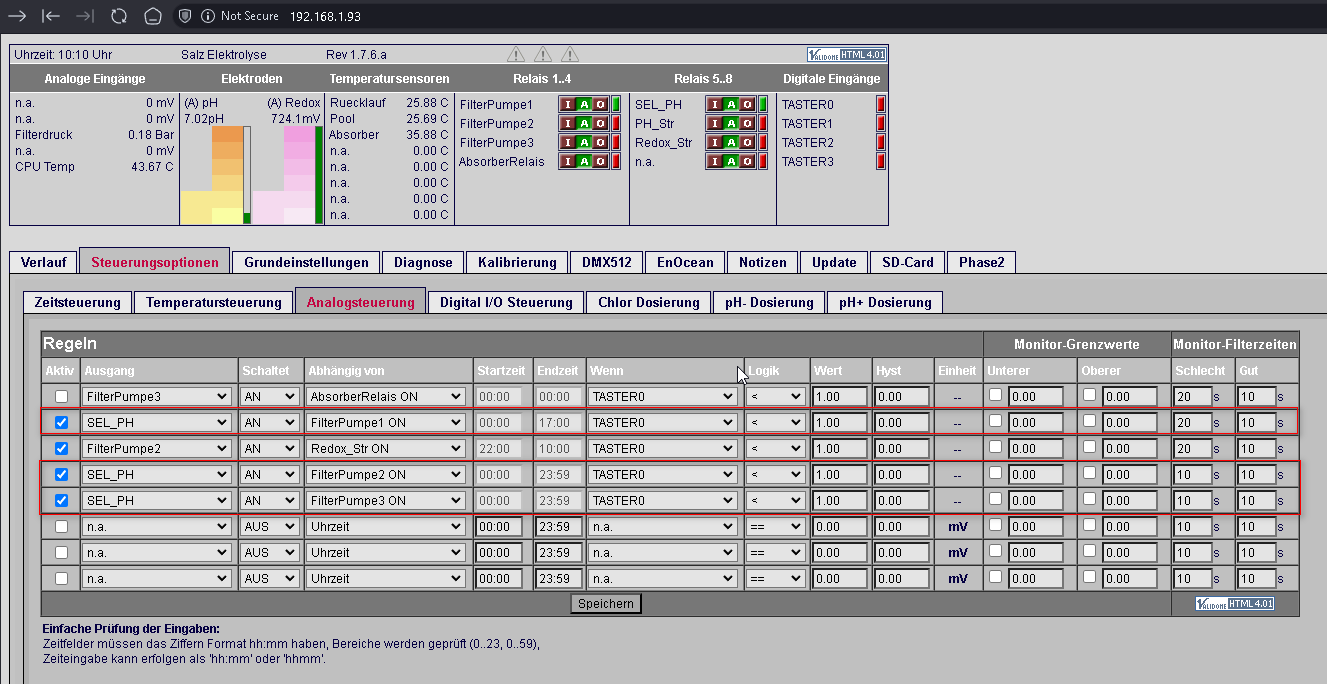Uncheck Aktiv for SEL_PH FilterPumpe3 ON rule

pos(61,500)
